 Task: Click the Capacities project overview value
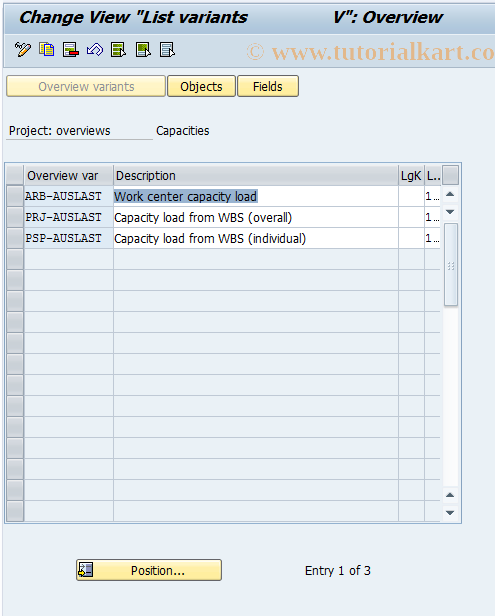click(x=183, y=130)
